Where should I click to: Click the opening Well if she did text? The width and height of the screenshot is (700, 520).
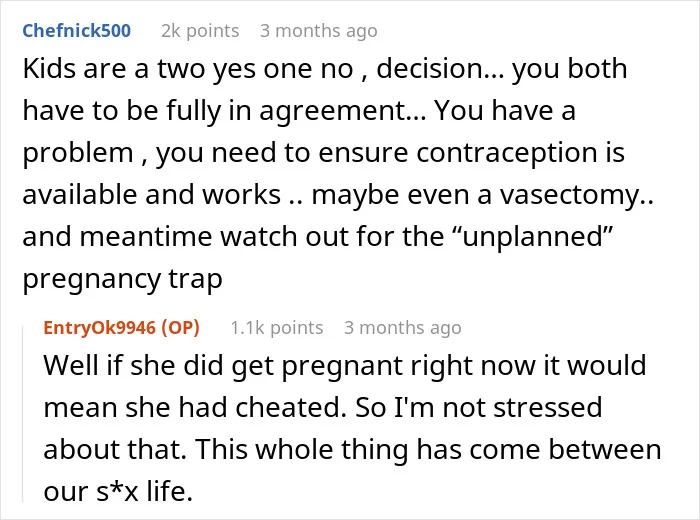[x=133, y=366]
